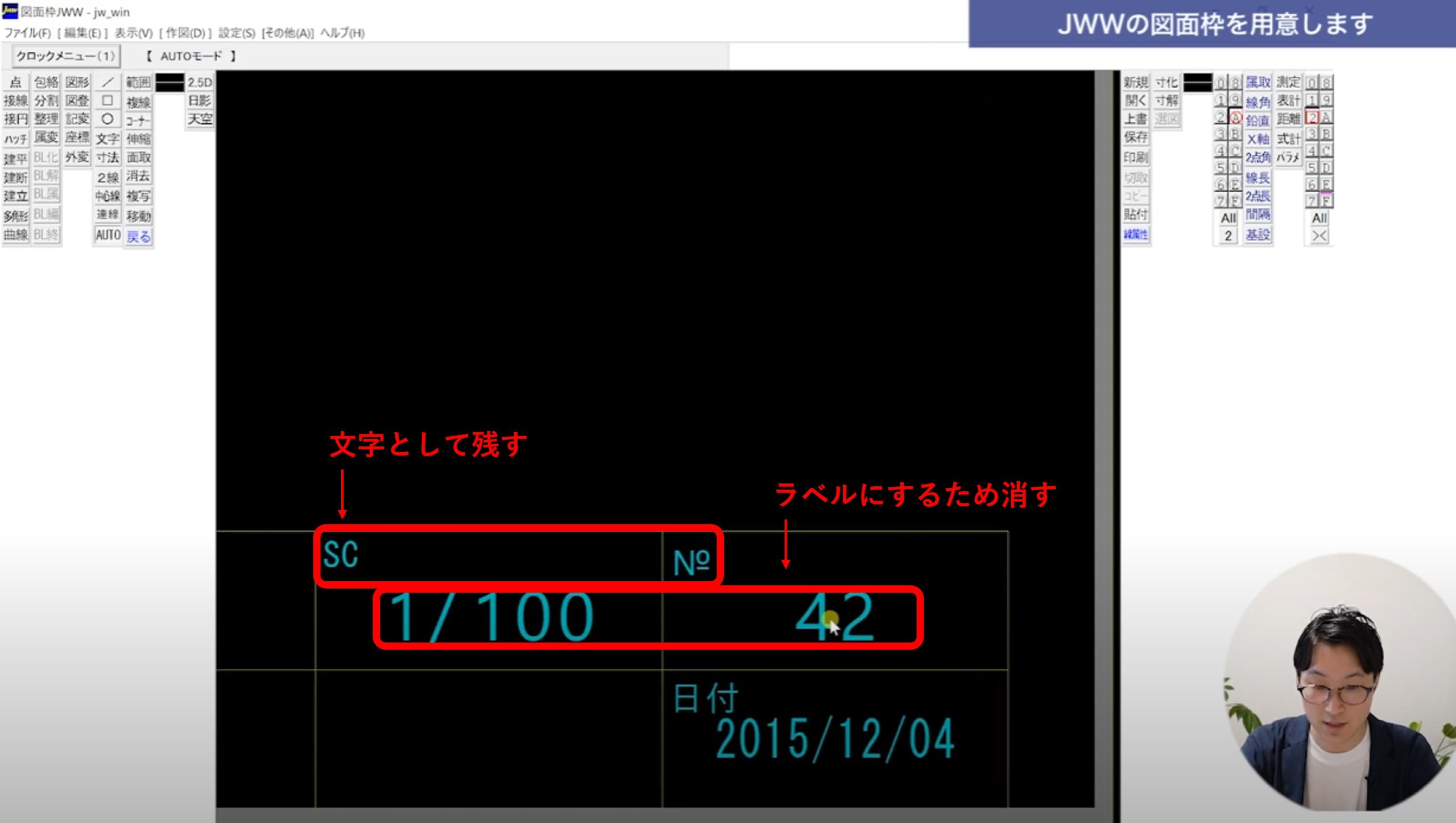The width and height of the screenshot is (1456, 823).
Task: Open the left line color swatch
Action: (169, 82)
